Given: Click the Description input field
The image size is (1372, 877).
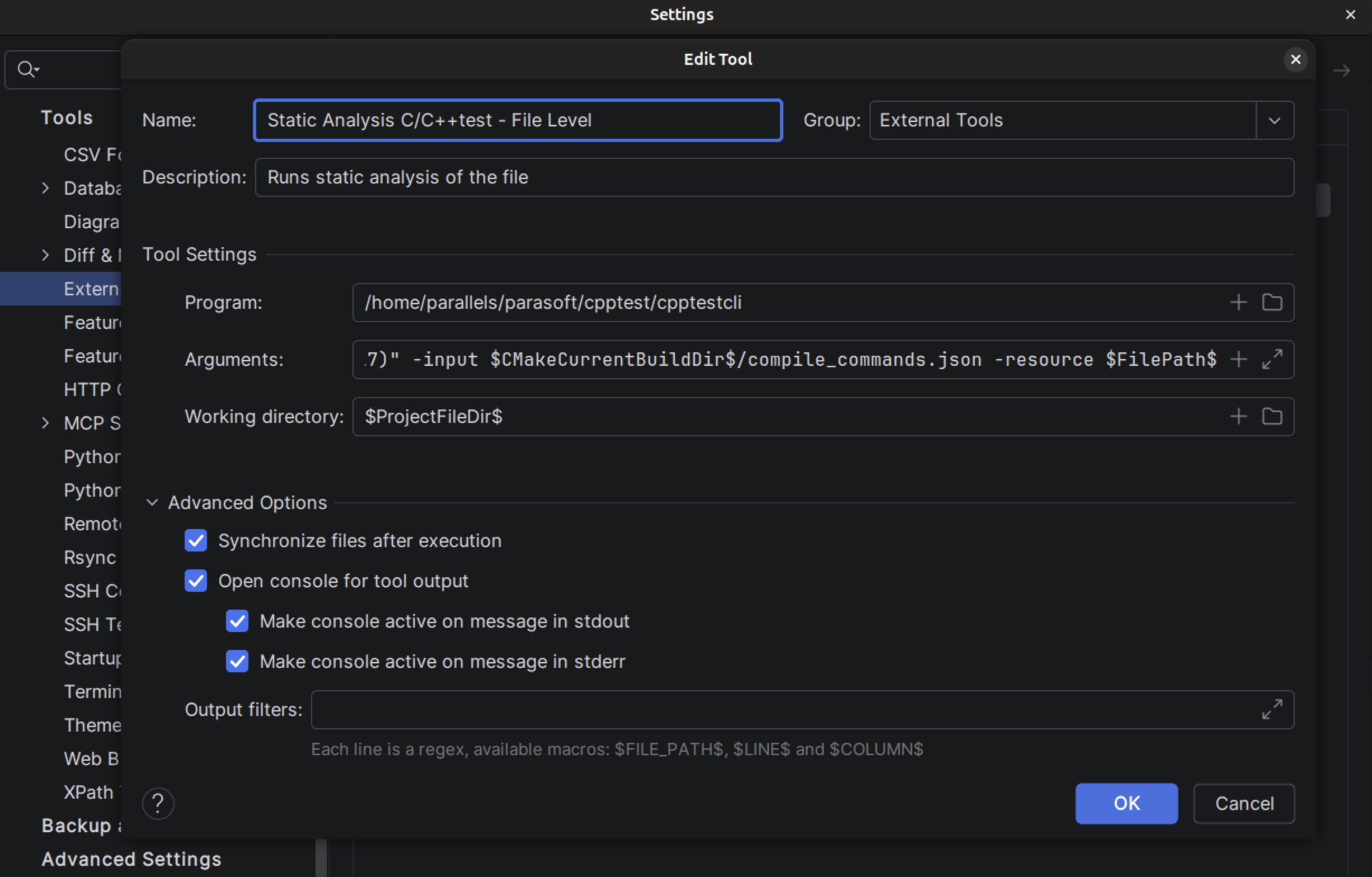Looking at the screenshot, I should tap(774, 177).
